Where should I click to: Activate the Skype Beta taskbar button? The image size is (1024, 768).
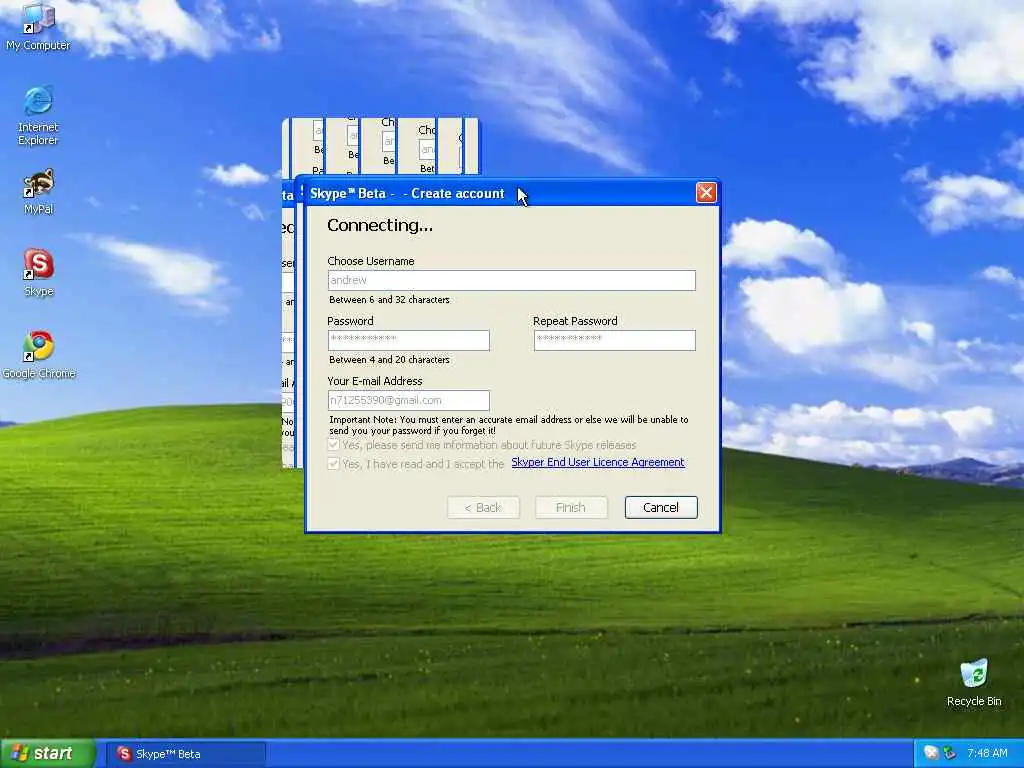185,754
